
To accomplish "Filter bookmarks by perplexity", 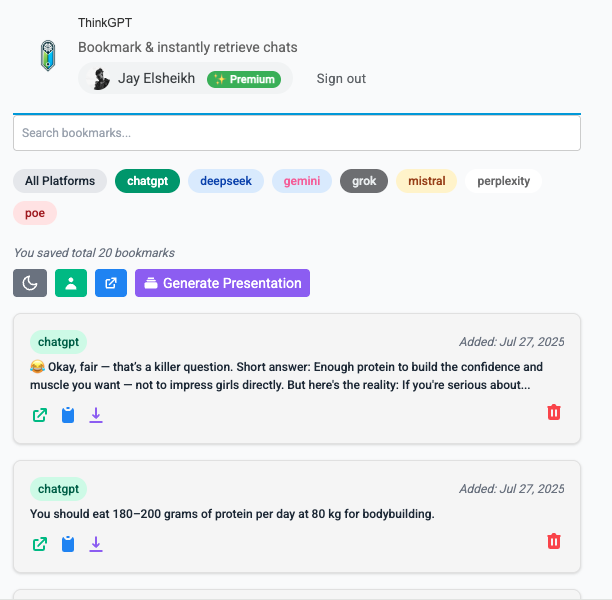I will [x=503, y=181].
